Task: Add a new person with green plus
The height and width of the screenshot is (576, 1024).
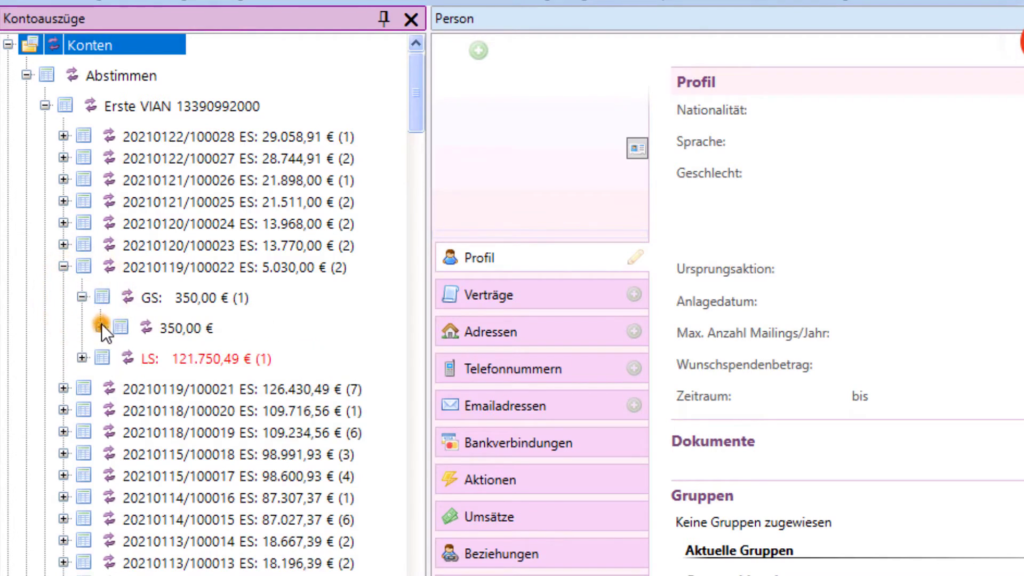Action: click(478, 50)
